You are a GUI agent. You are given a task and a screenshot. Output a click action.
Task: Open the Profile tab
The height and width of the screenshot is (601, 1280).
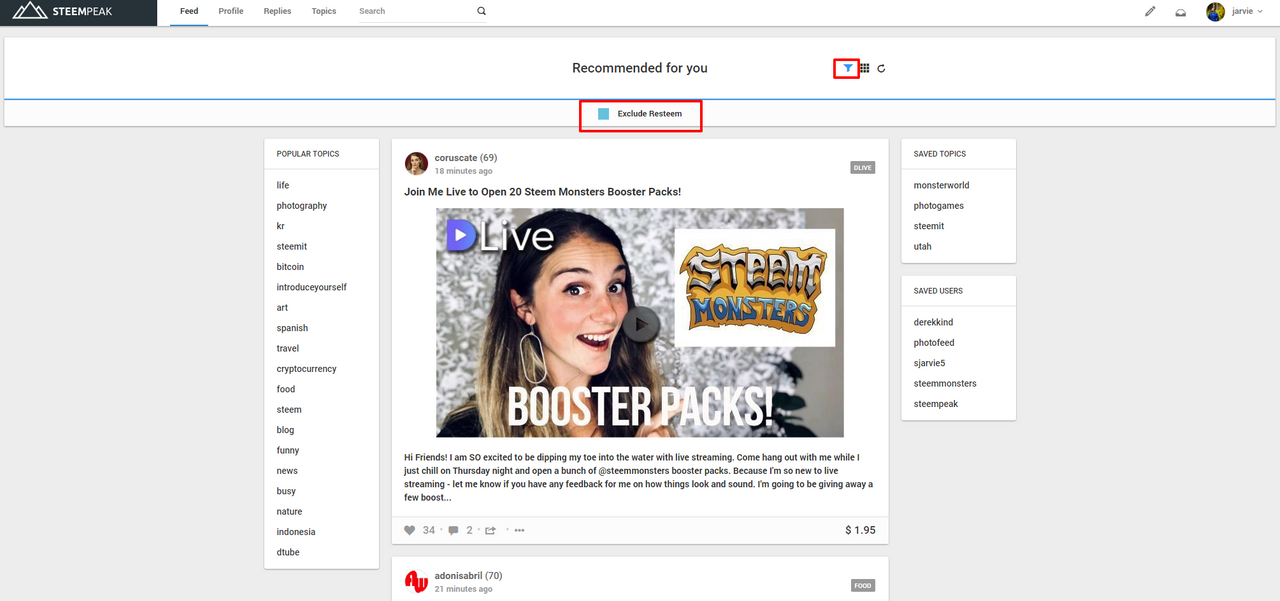pos(231,12)
